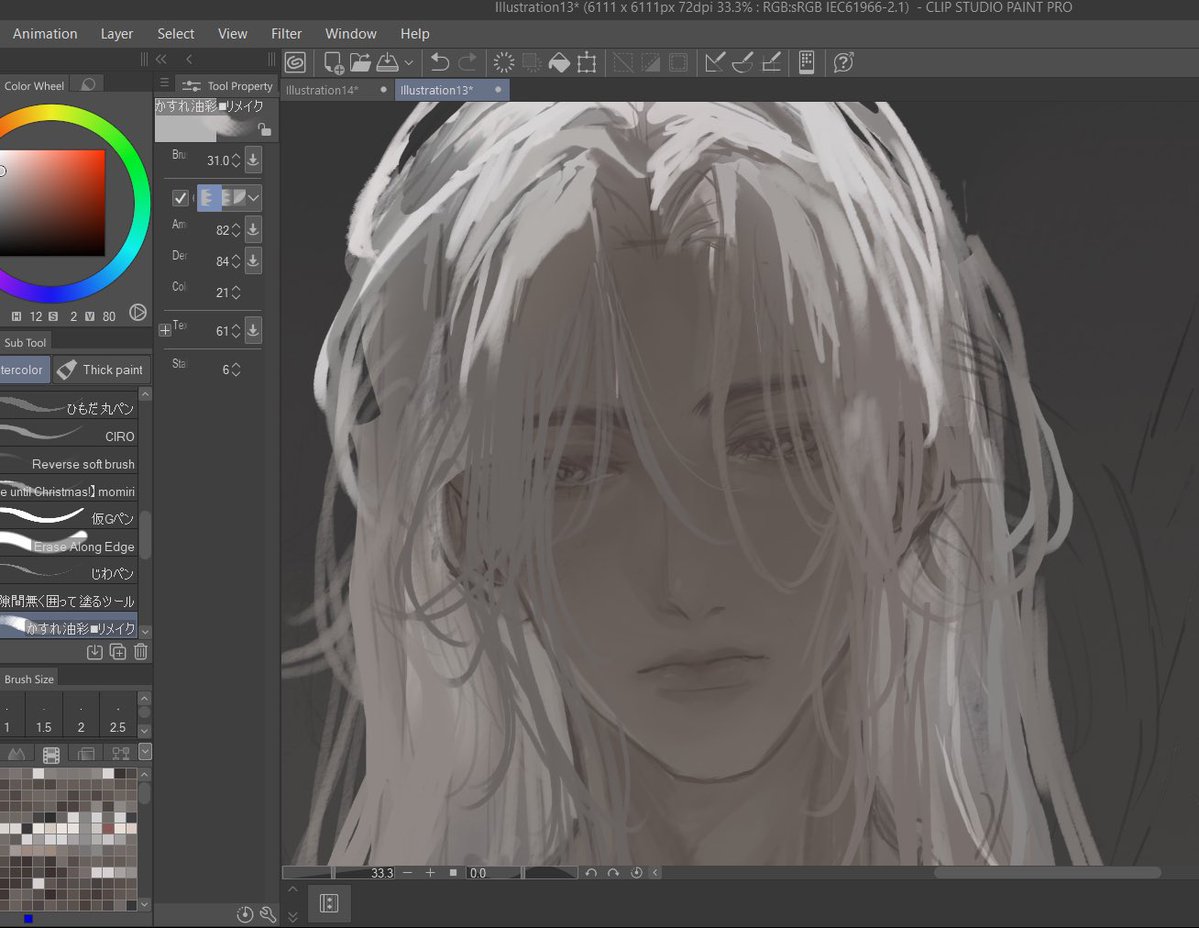Select the Illustration13 canvas tab

coord(452,89)
